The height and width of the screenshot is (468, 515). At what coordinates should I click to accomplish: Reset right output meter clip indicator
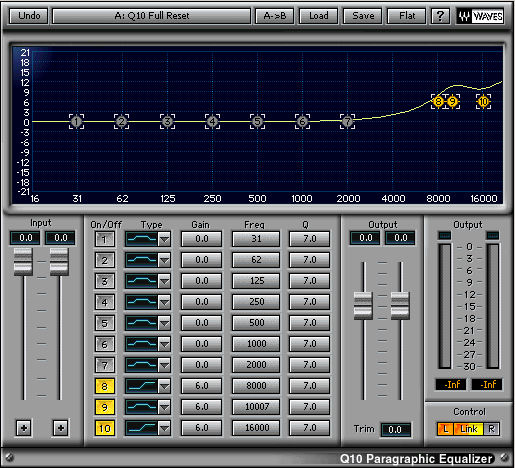pyautogui.click(x=493, y=236)
